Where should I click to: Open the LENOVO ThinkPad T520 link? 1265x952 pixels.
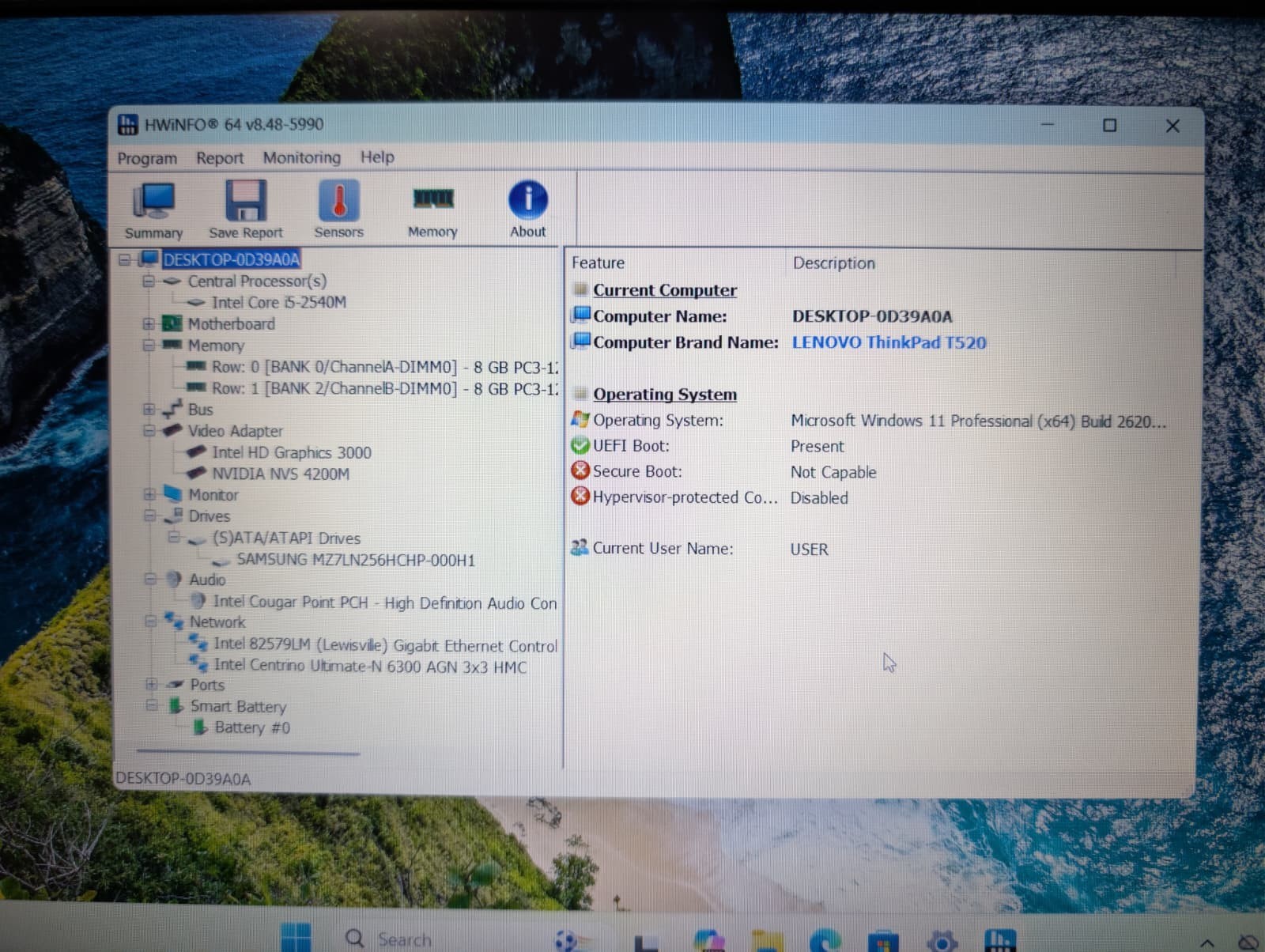tap(889, 342)
